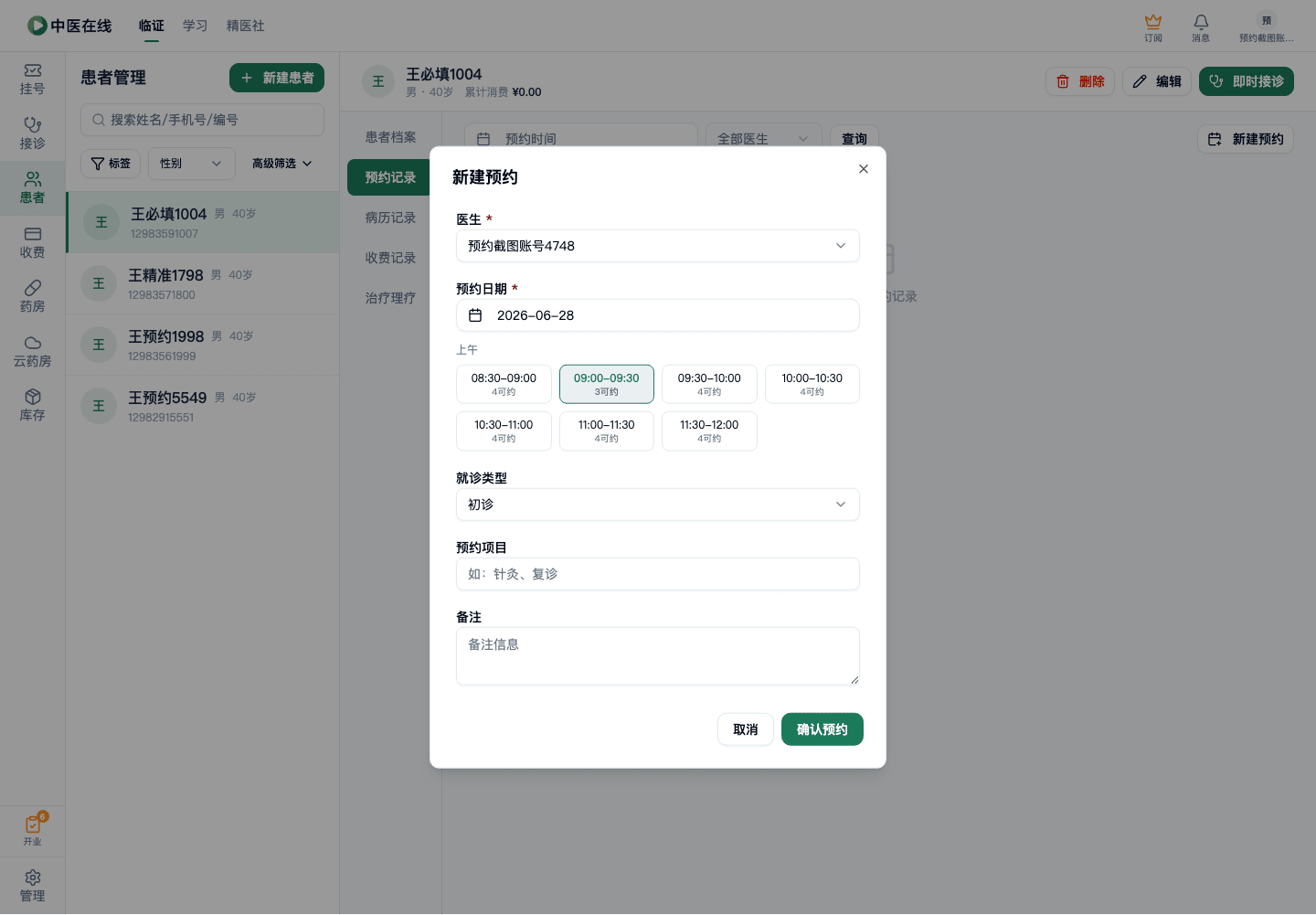This screenshot has width=1316, height=915.
Task: Click the 取消 cancel button
Action: click(x=746, y=729)
